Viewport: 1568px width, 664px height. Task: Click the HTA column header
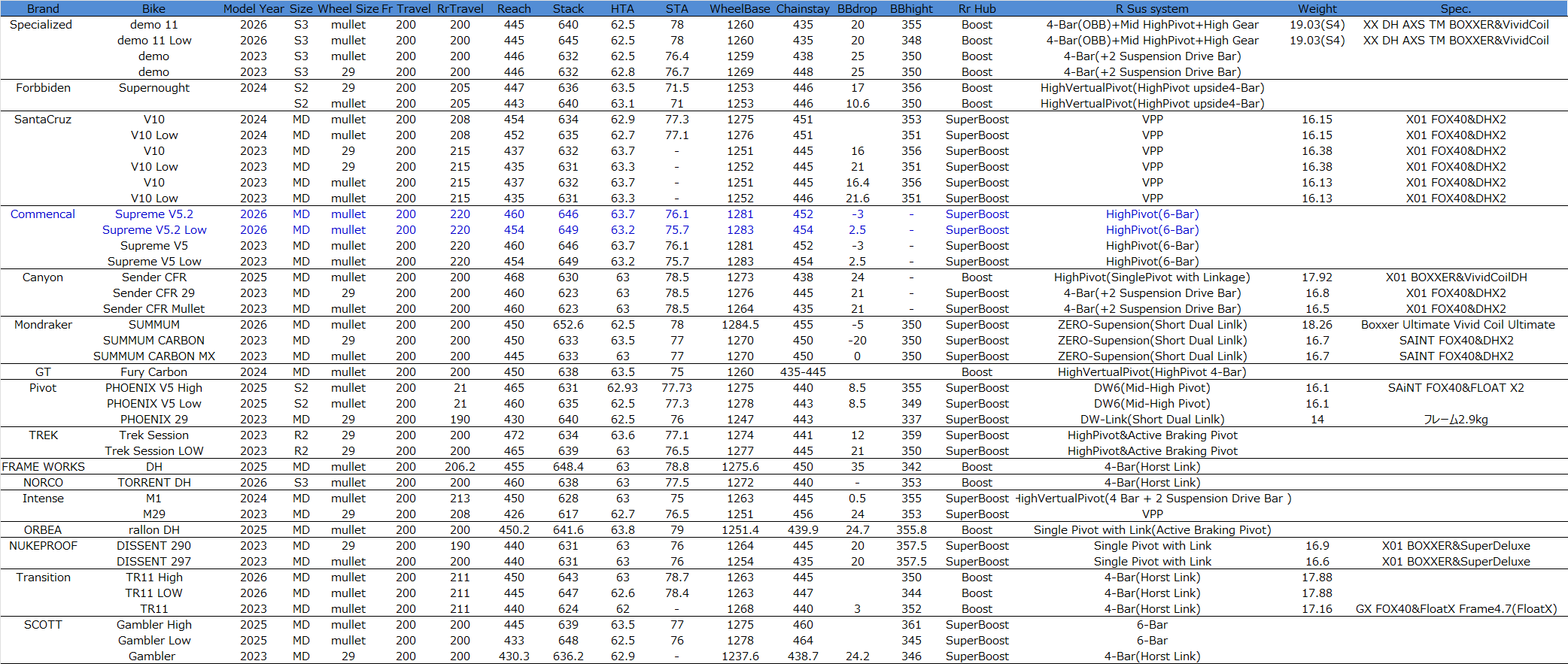622,9
